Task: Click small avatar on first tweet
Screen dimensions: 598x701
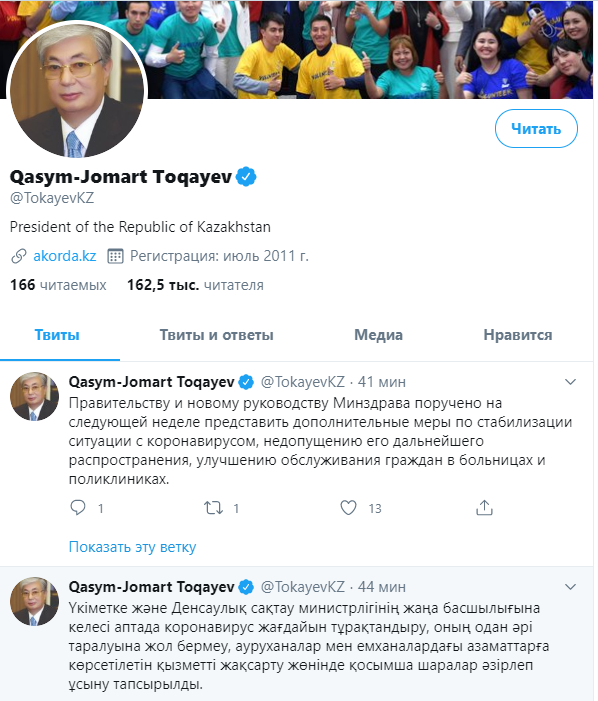Action: click(34, 396)
